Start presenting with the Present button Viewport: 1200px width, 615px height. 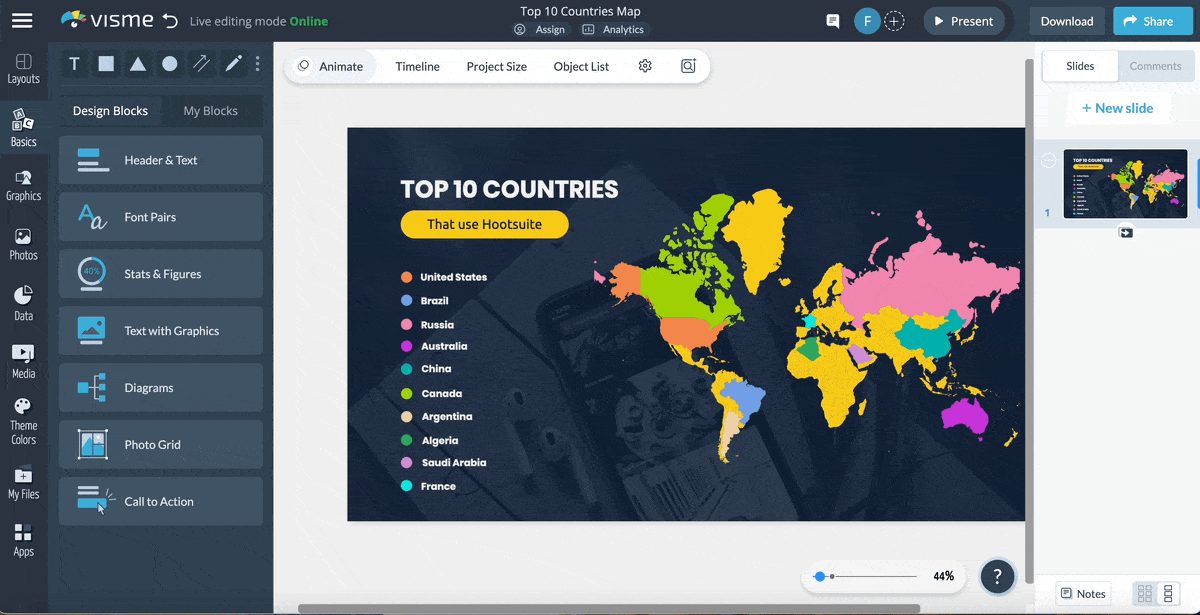(x=963, y=20)
